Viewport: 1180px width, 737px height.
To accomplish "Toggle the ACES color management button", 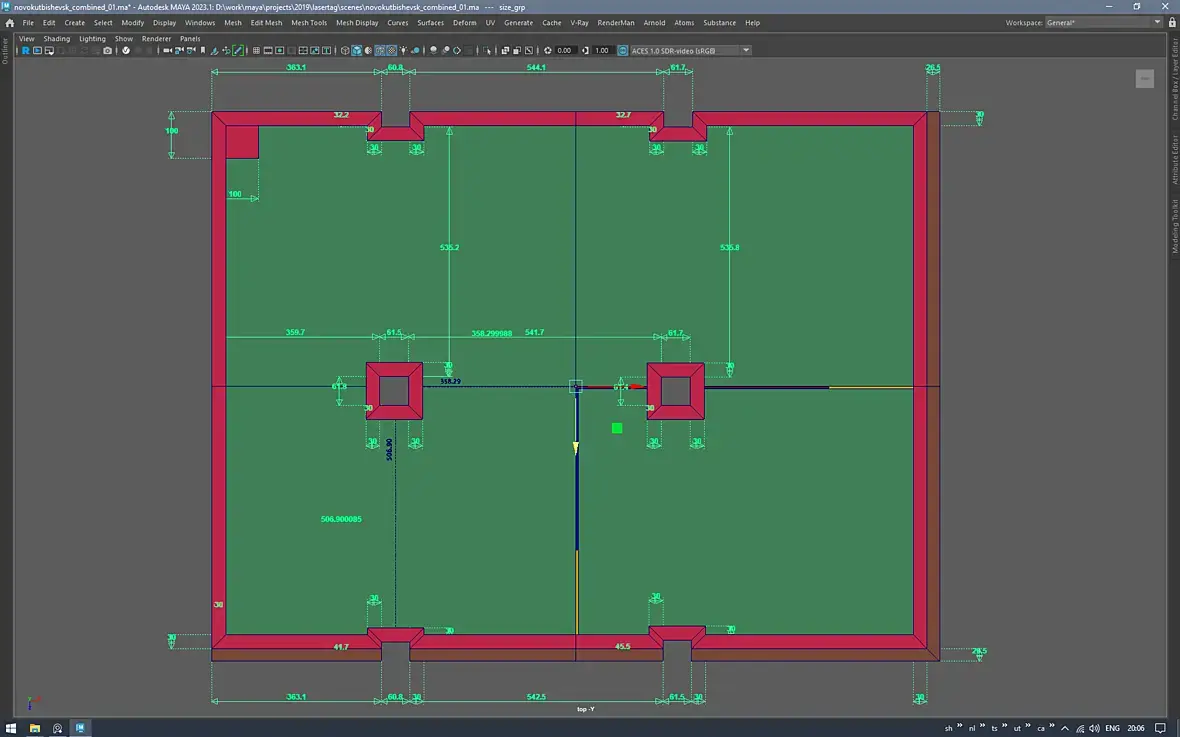I will tap(622, 50).
